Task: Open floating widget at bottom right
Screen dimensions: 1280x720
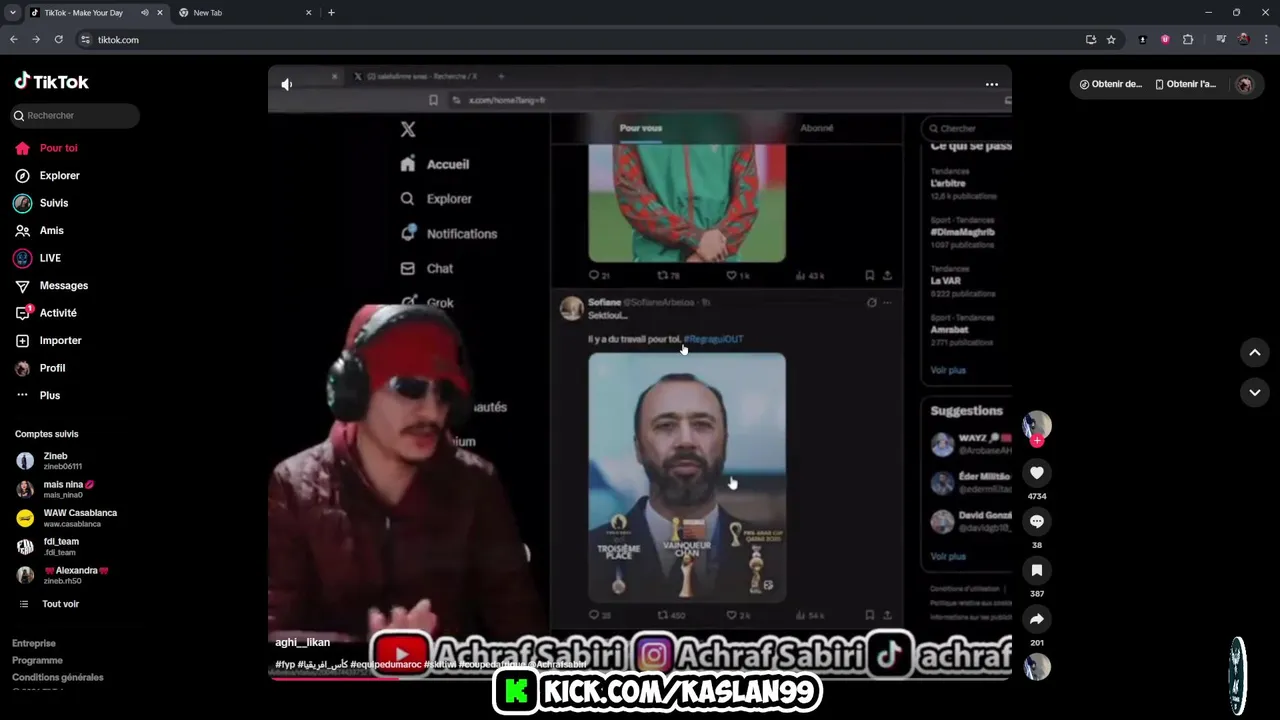Action: 1238,676
